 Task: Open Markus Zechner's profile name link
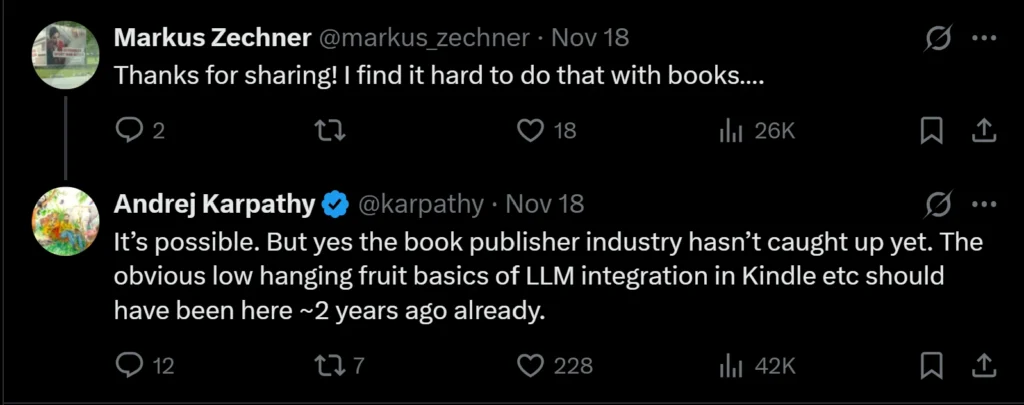pos(212,39)
